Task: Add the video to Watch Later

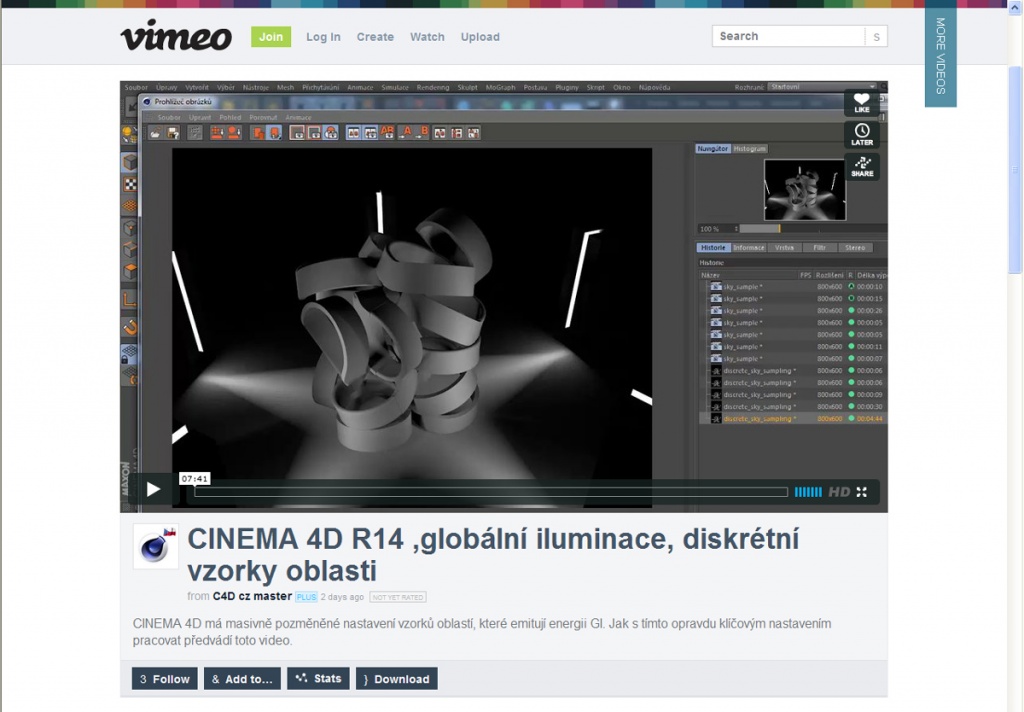Action: 861,135
